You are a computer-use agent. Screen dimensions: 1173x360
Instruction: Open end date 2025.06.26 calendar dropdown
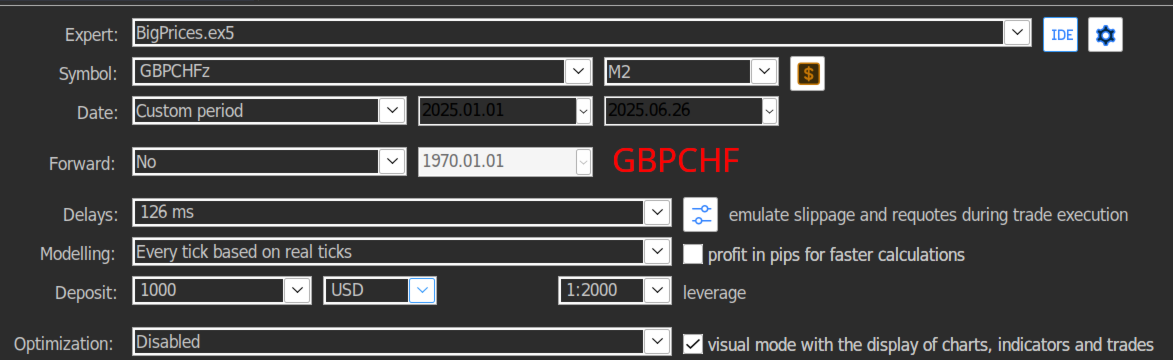coord(769,112)
